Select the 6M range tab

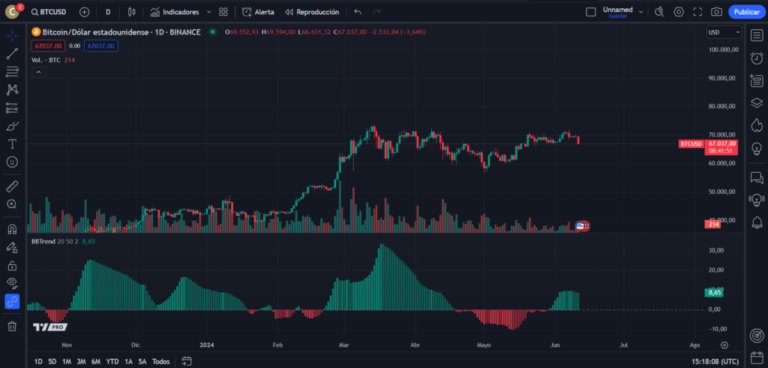coord(96,362)
